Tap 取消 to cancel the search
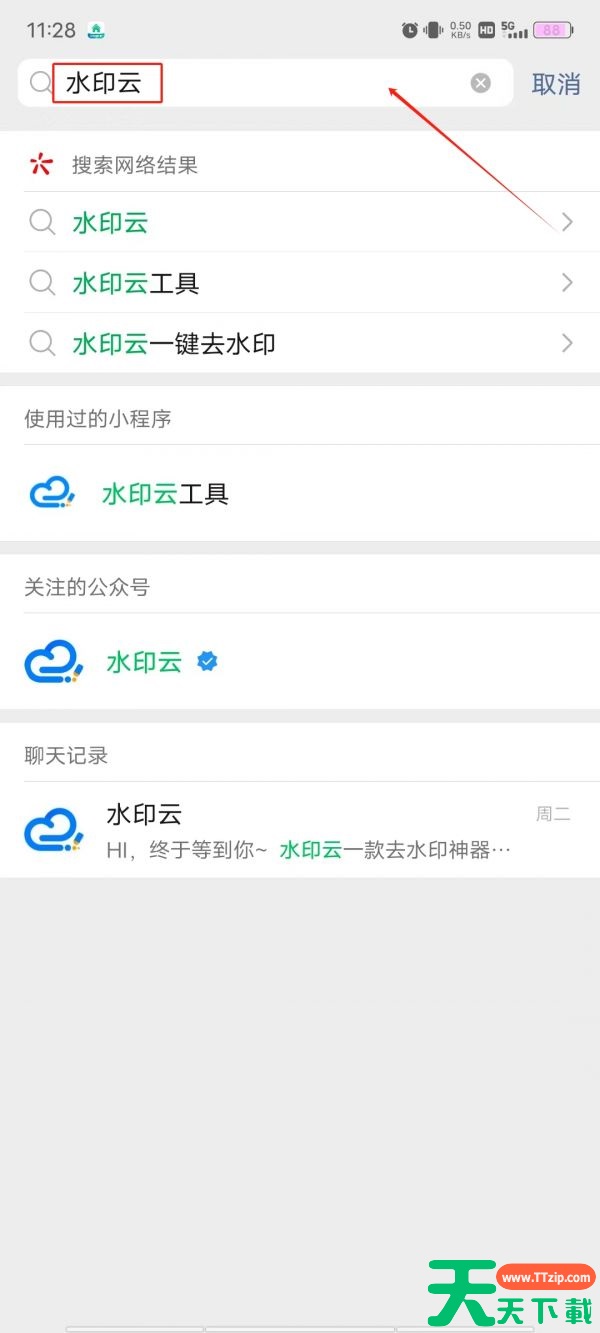Viewport: 600px width, 1333px height. click(x=556, y=83)
